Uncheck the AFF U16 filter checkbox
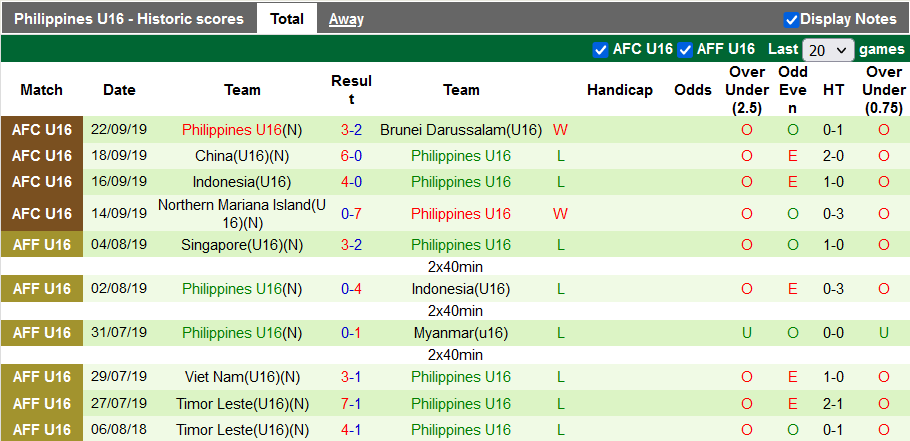The image size is (910, 441). 685,50
